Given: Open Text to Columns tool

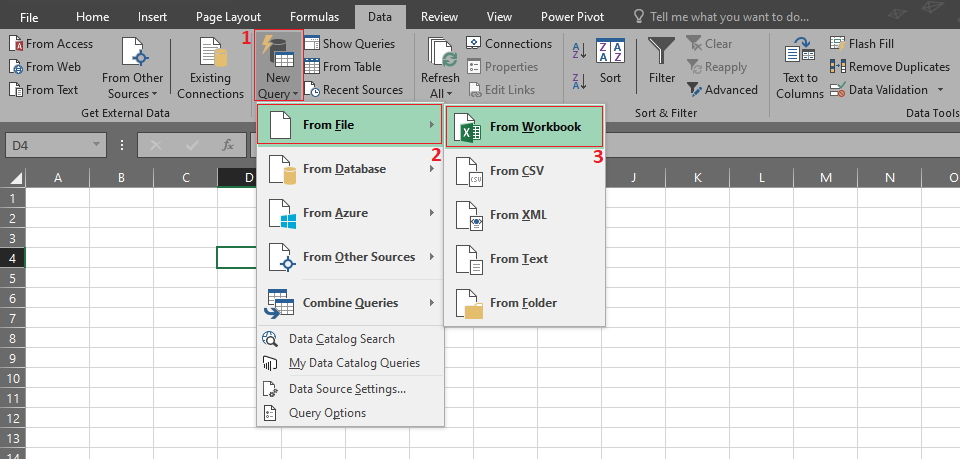Looking at the screenshot, I should 799,68.
